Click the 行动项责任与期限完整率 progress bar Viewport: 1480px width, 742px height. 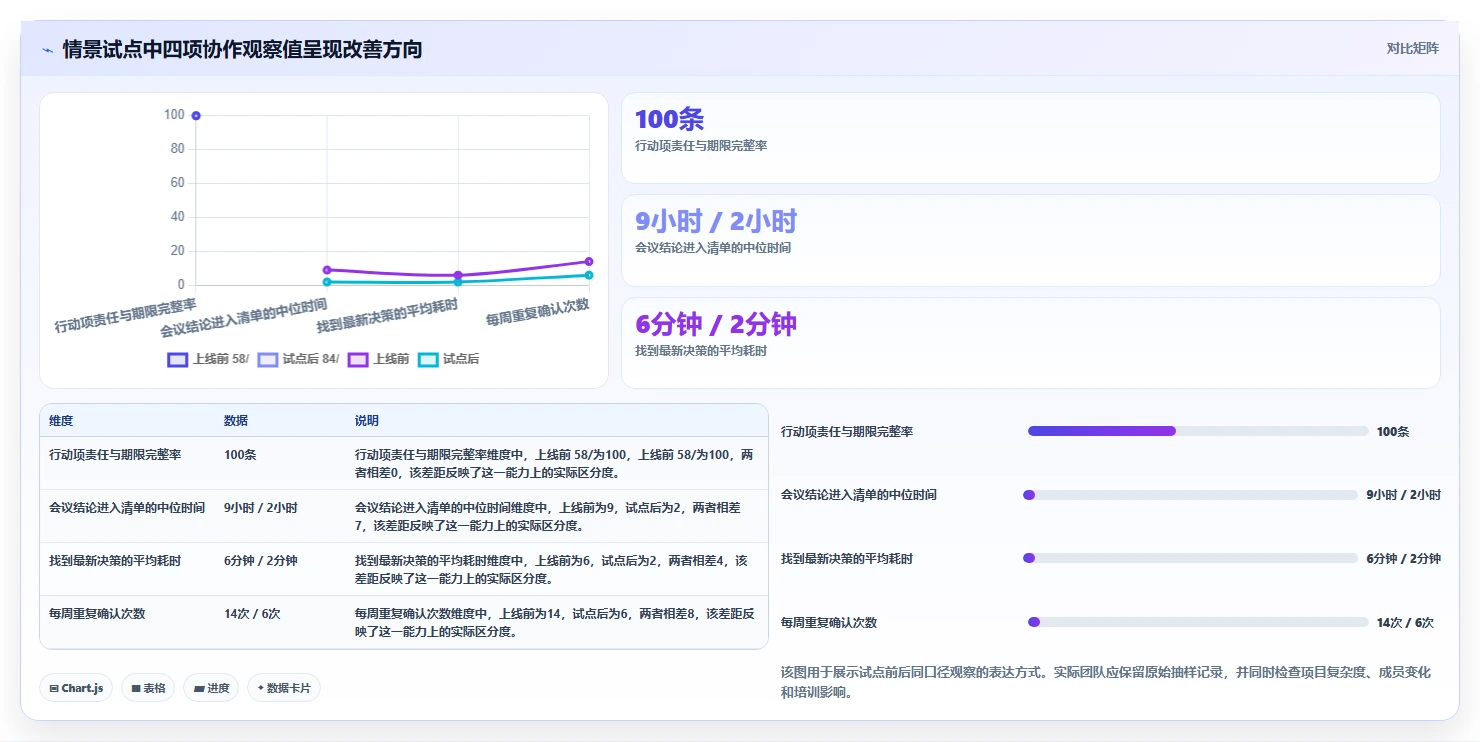pyautogui.click(x=1198, y=431)
